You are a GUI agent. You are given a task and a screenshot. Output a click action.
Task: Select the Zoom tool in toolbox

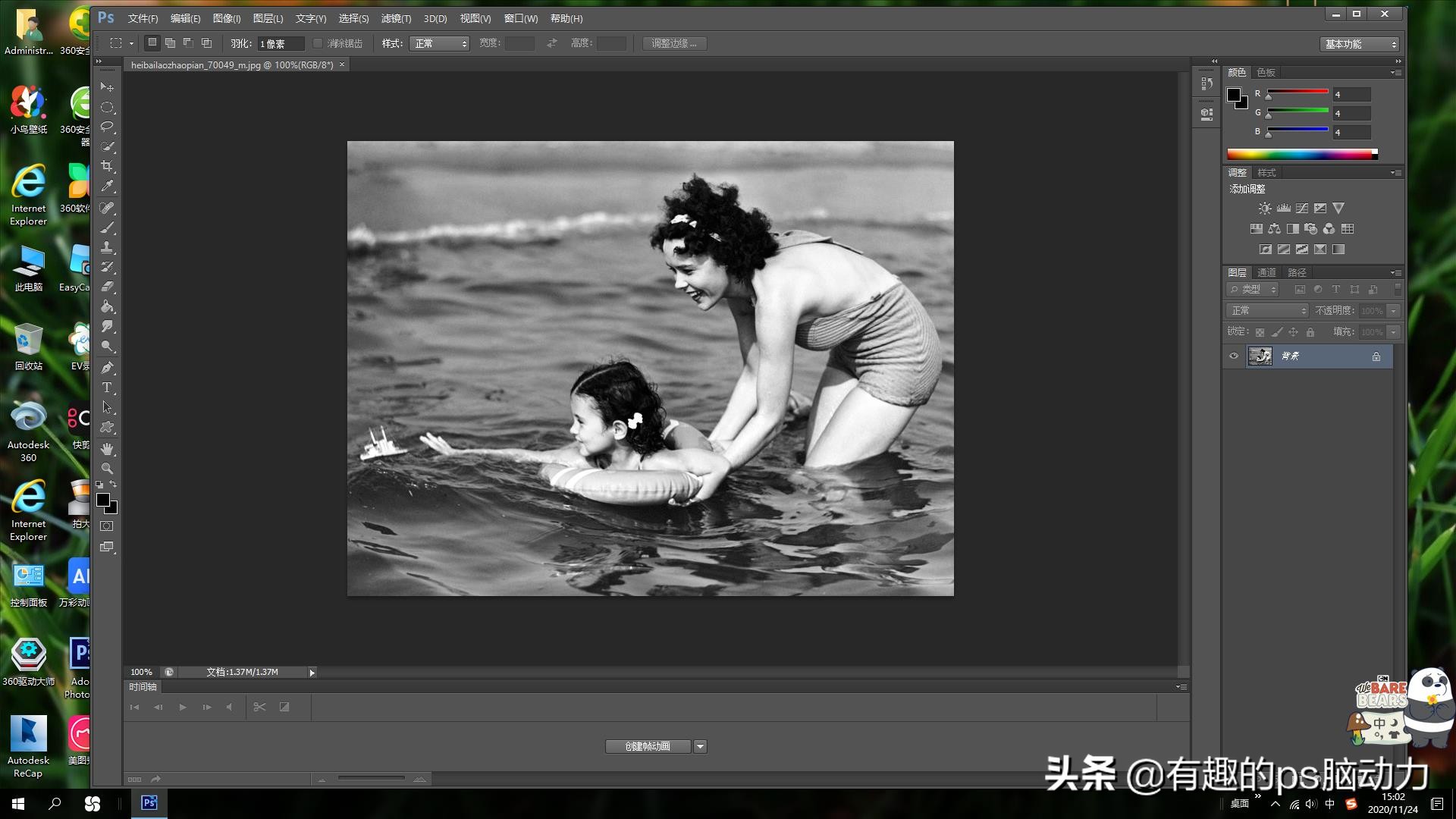click(107, 469)
